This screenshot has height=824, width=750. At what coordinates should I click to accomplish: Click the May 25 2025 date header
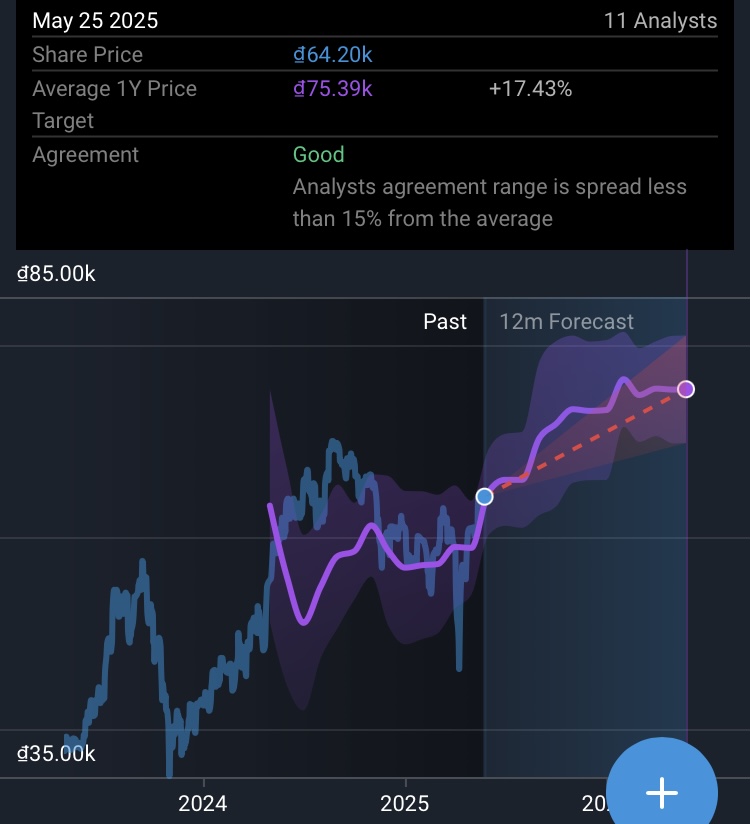pos(95,21)
